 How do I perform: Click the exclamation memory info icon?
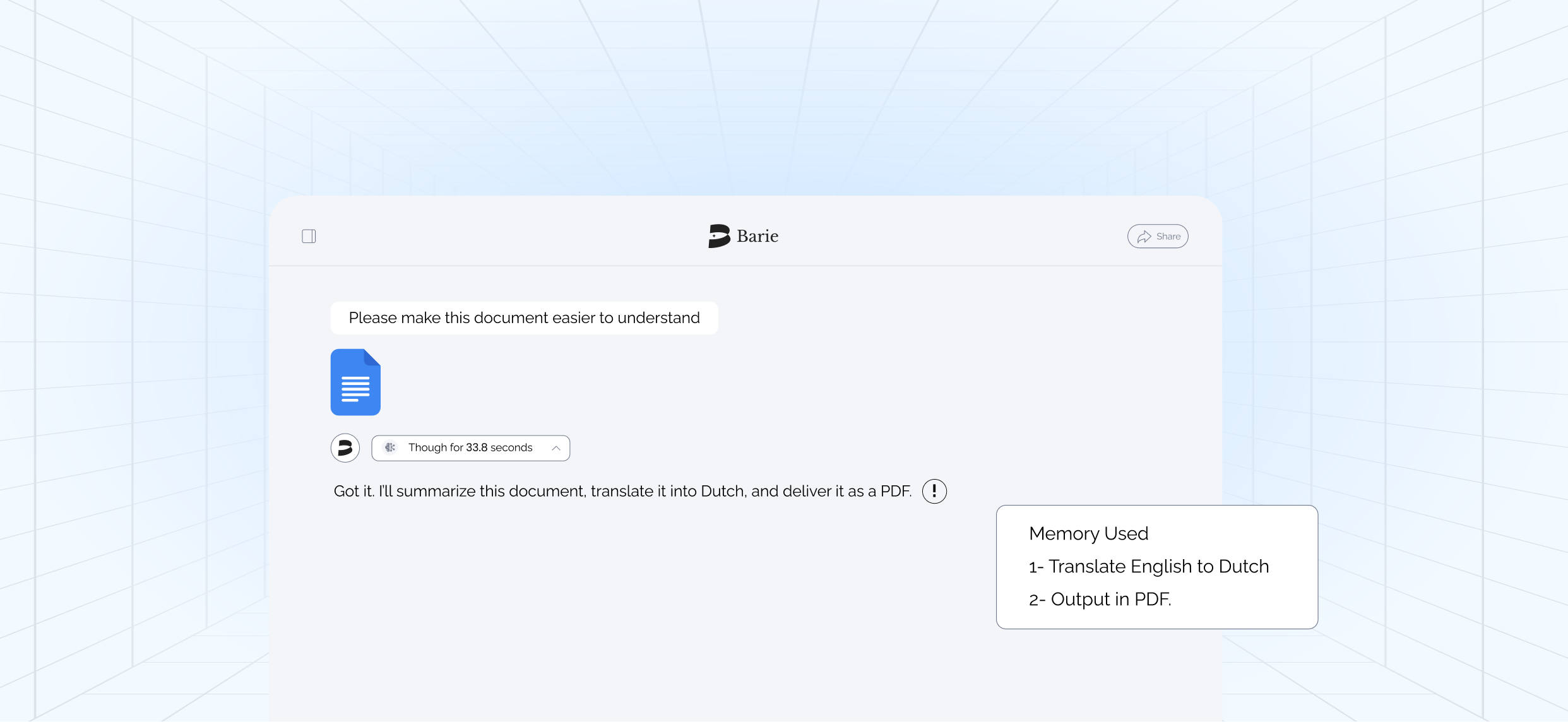coord(934,491)
